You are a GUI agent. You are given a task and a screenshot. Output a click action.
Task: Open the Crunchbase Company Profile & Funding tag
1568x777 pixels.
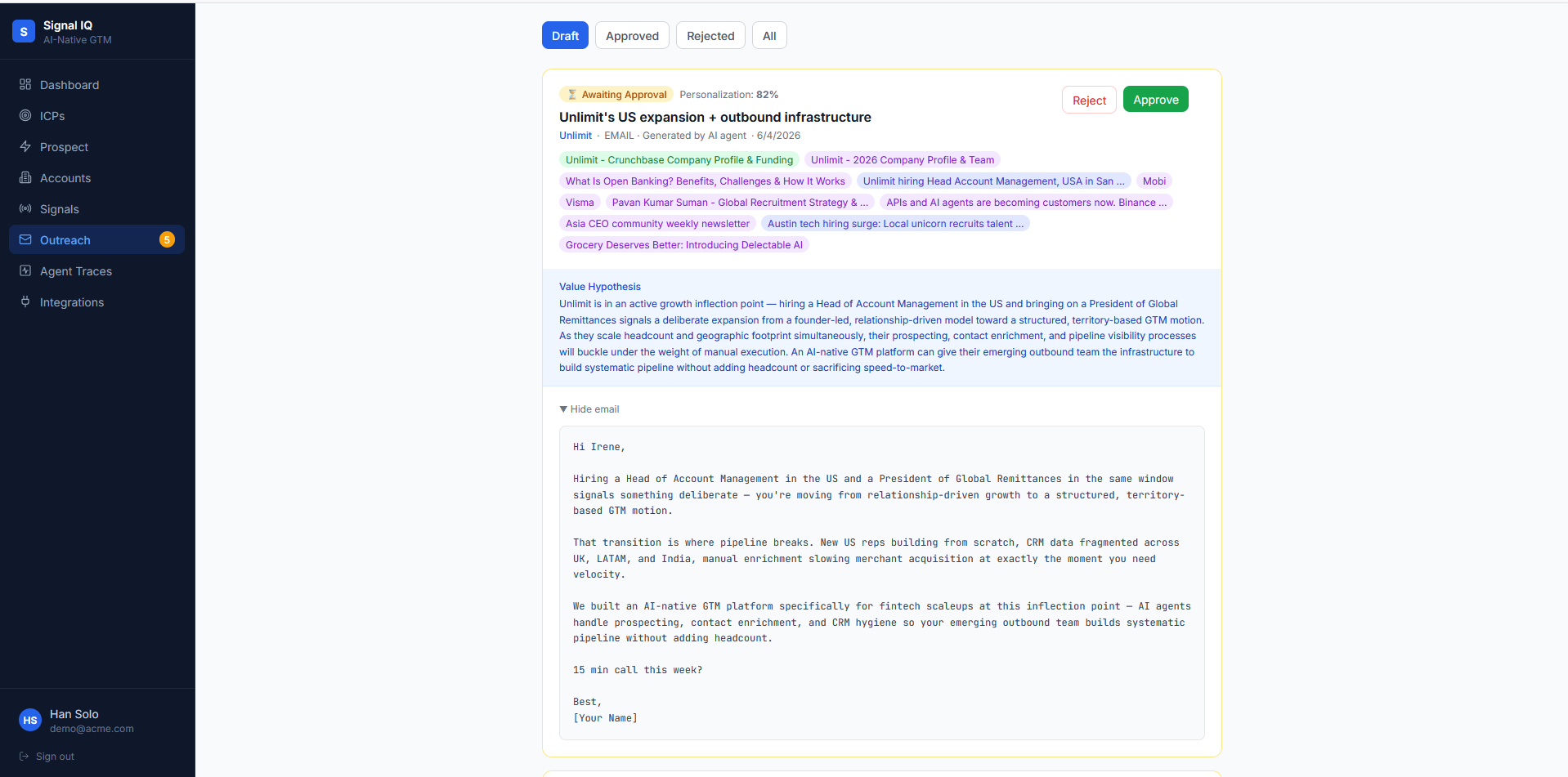679,160
